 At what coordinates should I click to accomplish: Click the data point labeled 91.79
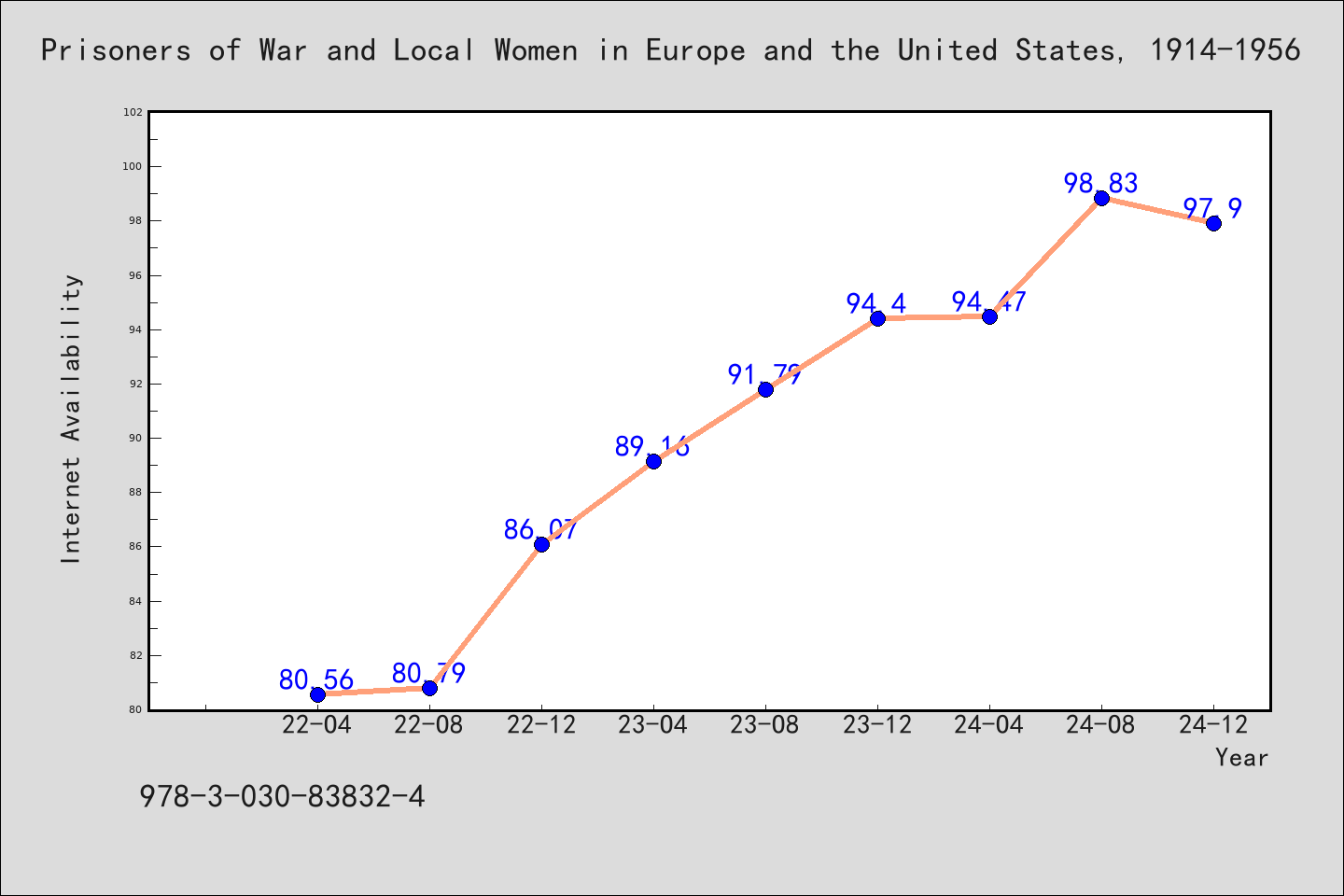click(x=765, y=389)
